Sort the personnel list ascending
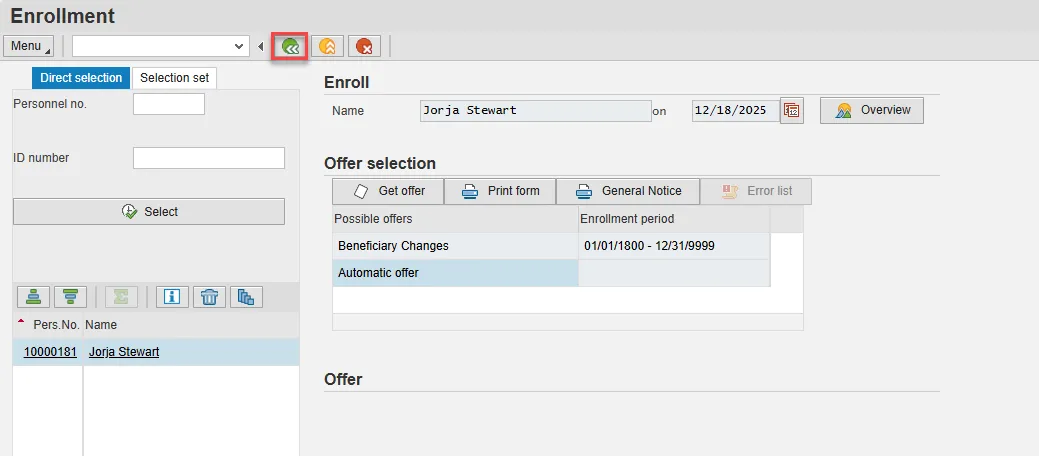This screenshot has height=456, width=1039. click(x=33, y=296)
